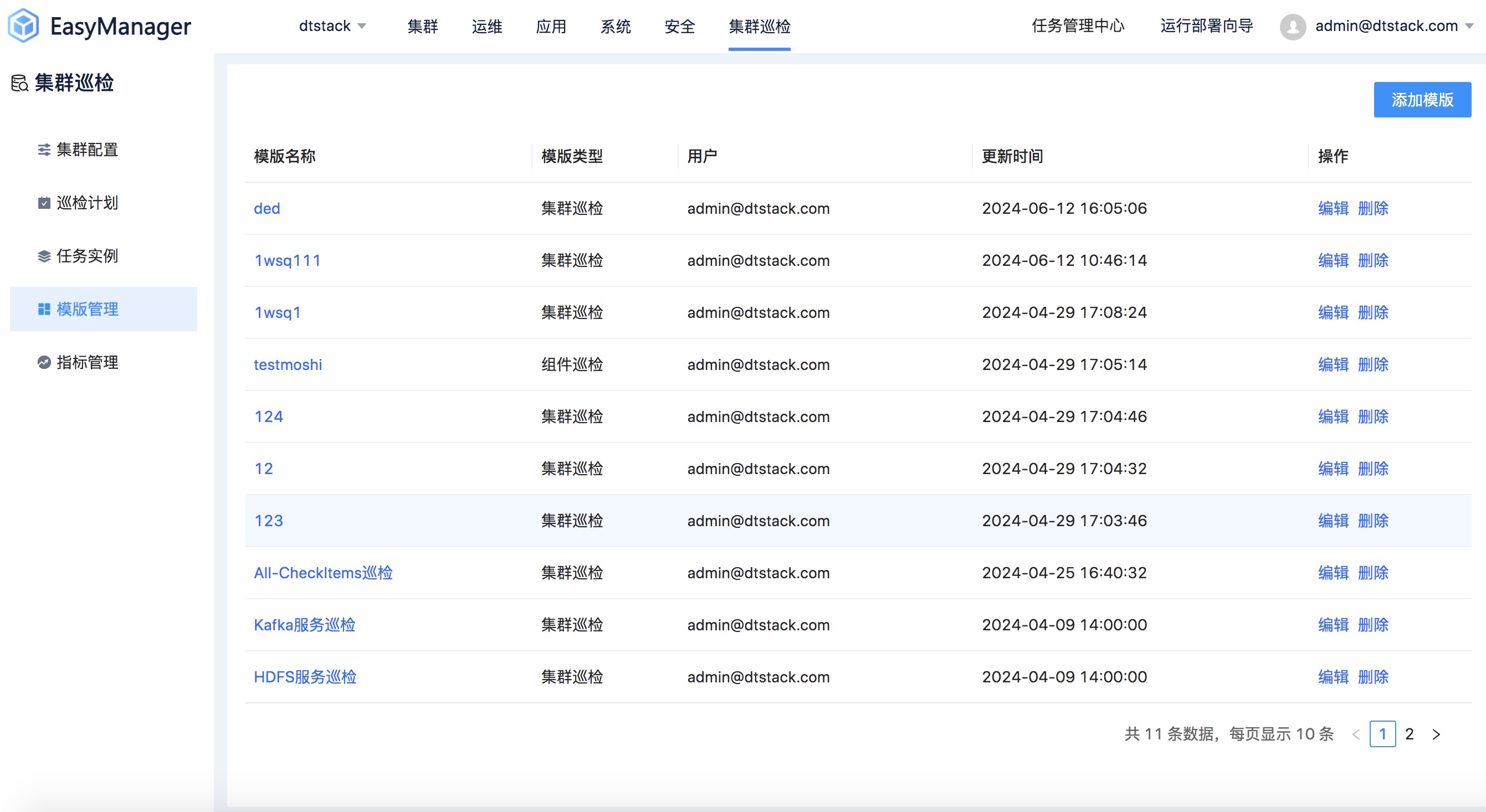Click the next page arrow
Image resolution: width=1486 pixels, height=812 pixels.
1436,733
